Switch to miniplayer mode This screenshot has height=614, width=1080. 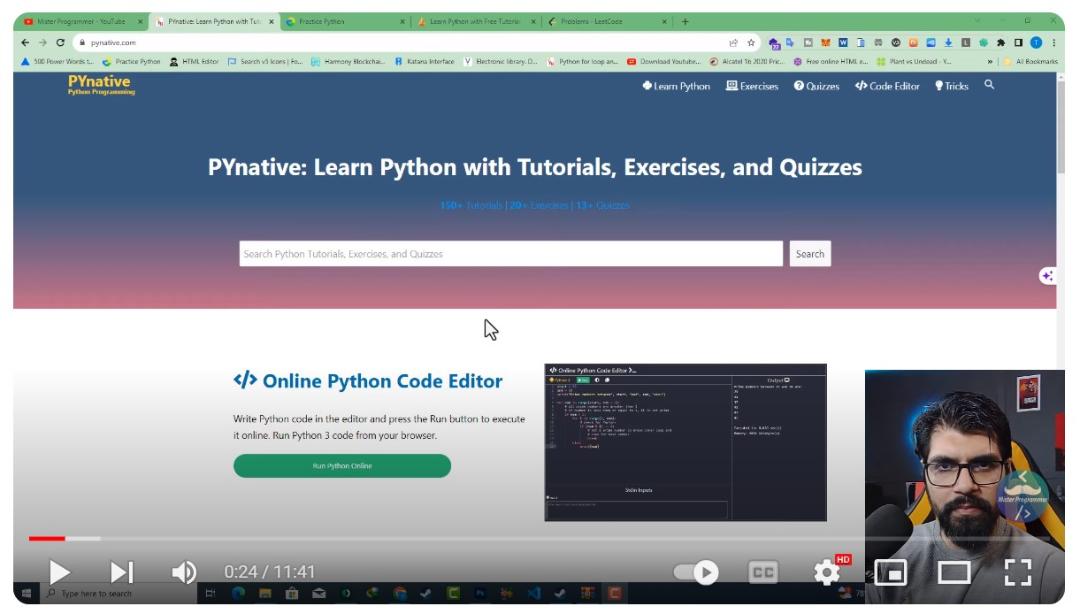tap(891, 572)
